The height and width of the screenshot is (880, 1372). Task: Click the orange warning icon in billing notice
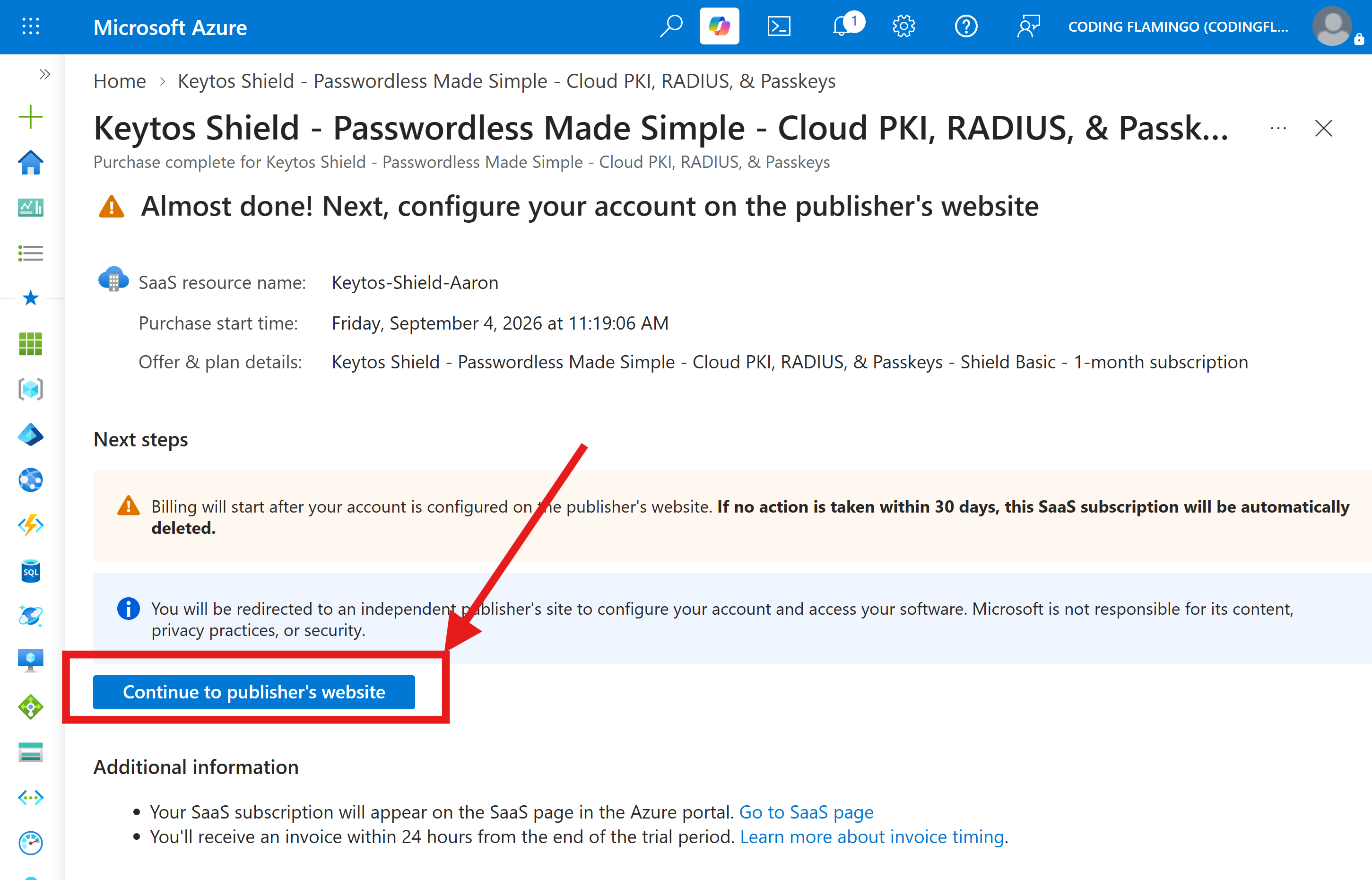click(128, 505)
